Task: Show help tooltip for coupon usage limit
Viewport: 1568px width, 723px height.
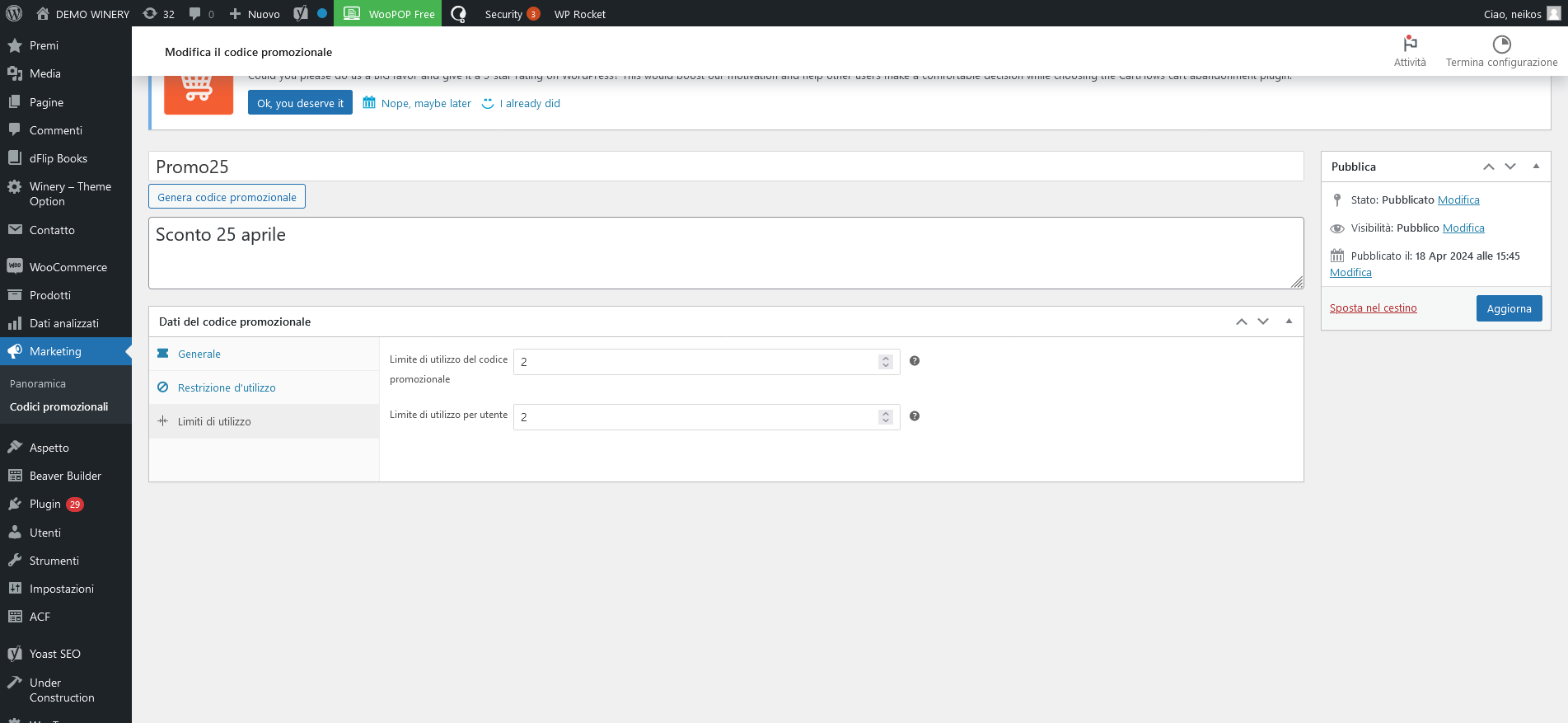Action: [914, 361]
